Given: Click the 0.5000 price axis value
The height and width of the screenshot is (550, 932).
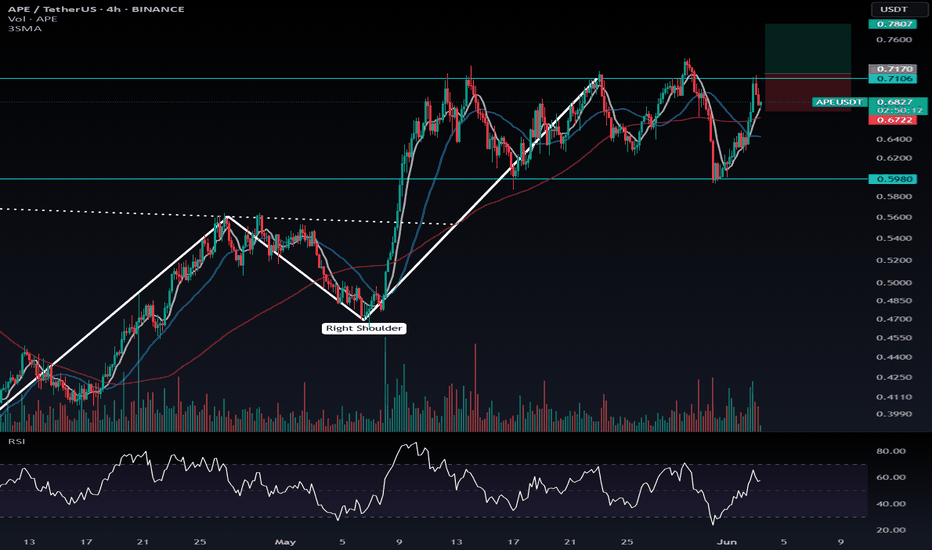Looking at the screenshot, I should point(894,282).
